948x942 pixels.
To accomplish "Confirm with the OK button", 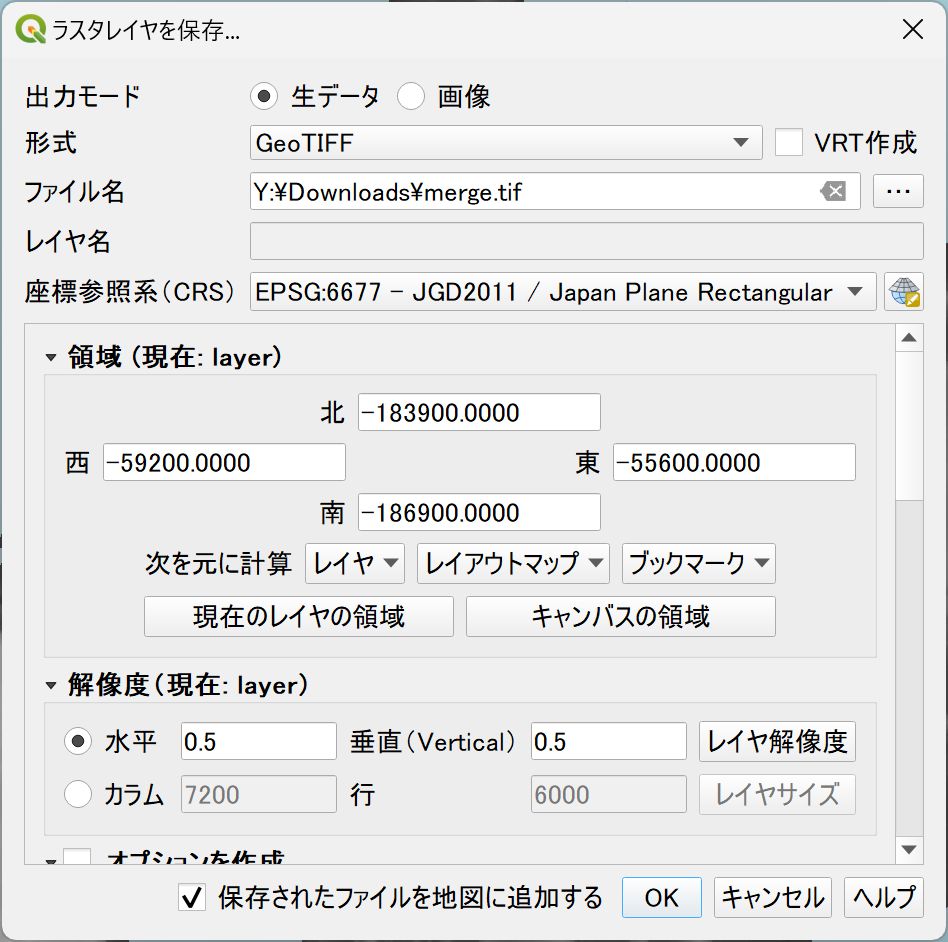I will click(x=662, y=898).
